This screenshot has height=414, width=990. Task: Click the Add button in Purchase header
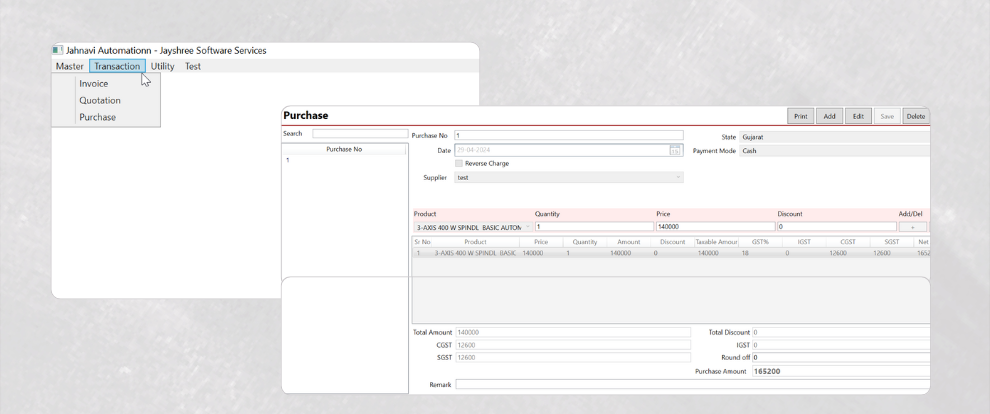click(x=829, y=116)
